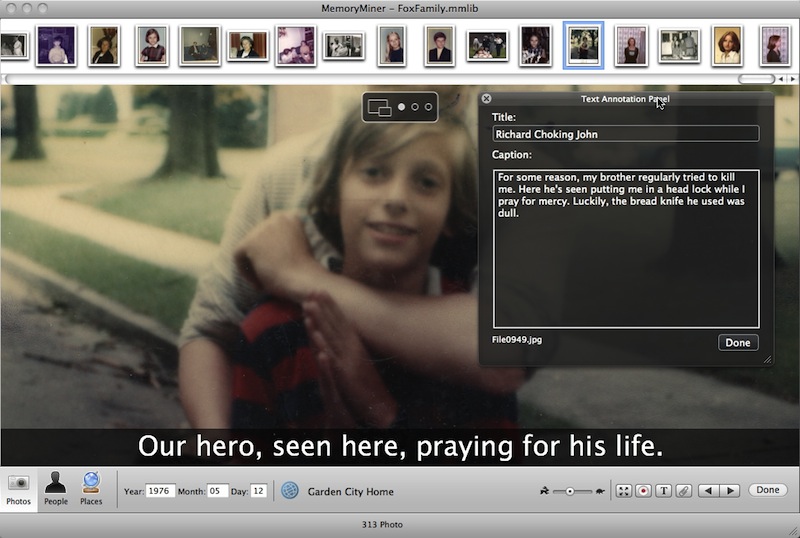This screenshot has width=800, height=538.
Task: Go to the previous photo arrow
Action: [x=708, y=491]
